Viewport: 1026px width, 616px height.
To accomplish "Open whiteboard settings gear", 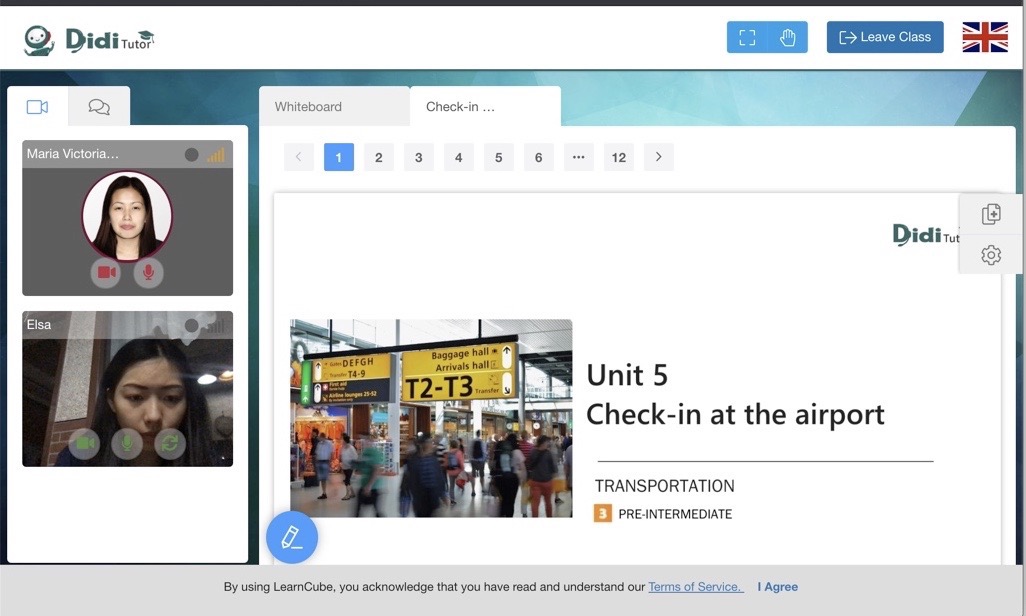I will click(x=991, y=255).
